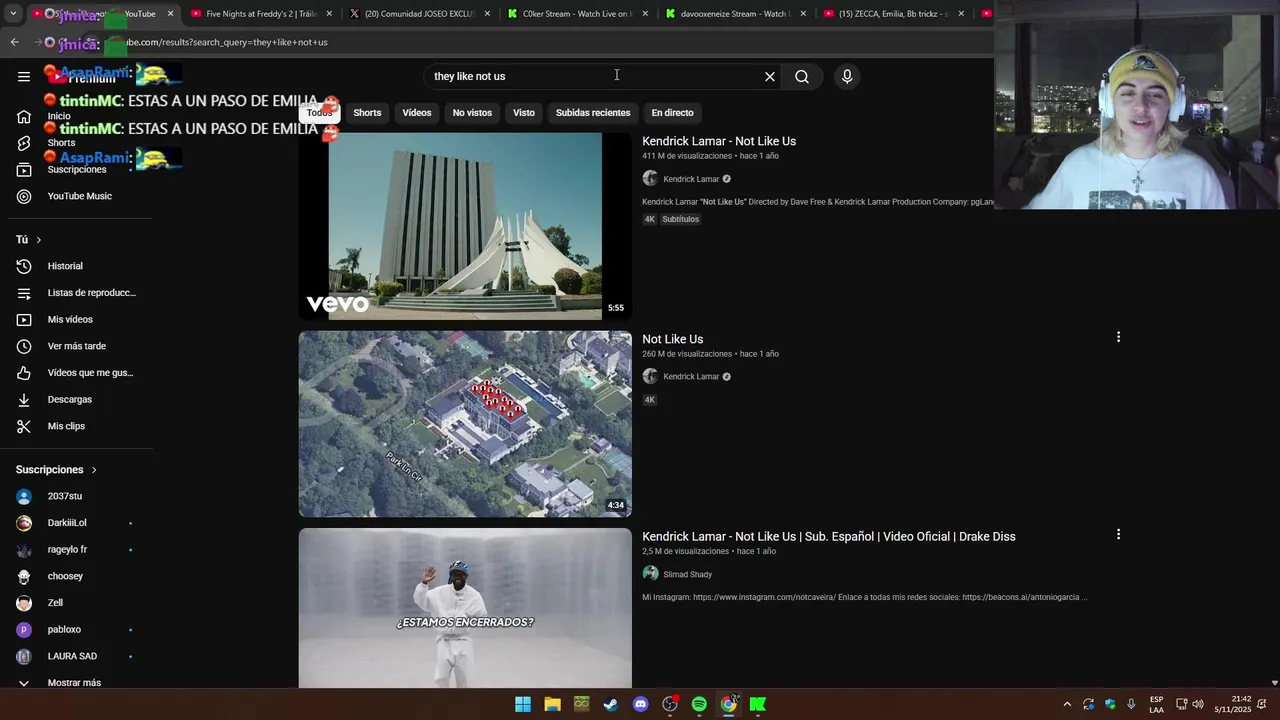Click the magnifying glass search button
This screenshot has height=720, width=1280.
[802, 76]
